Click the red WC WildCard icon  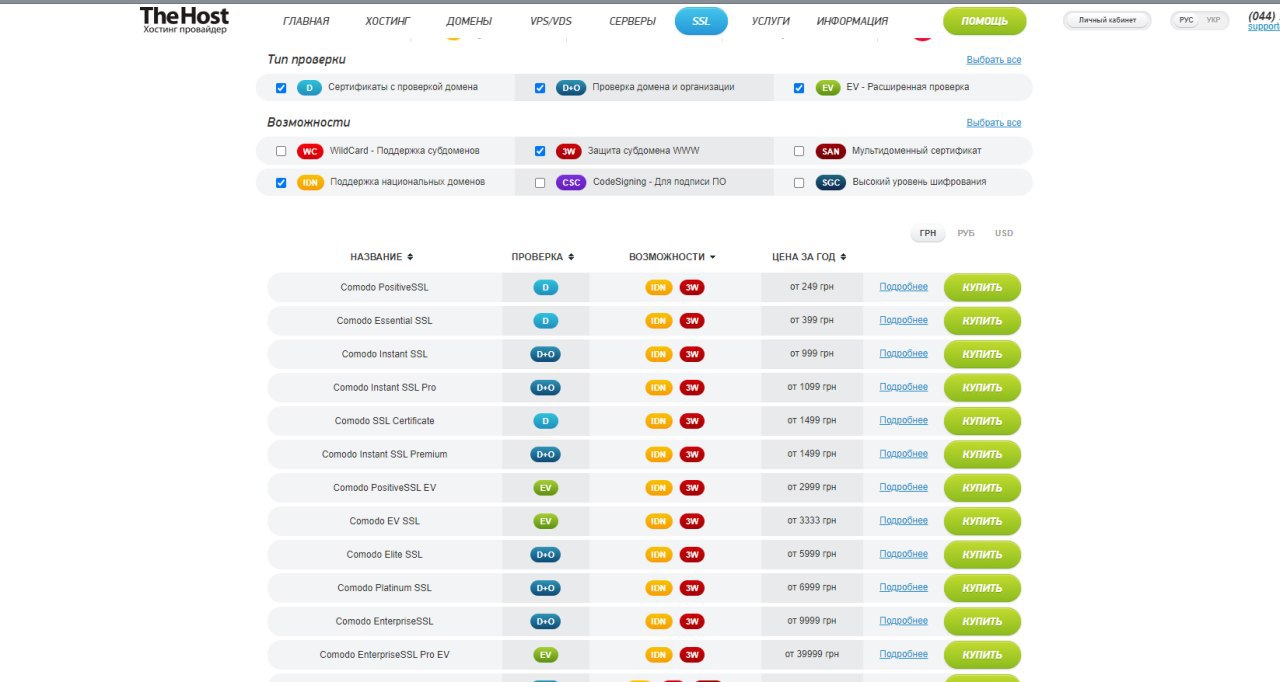pyautogui.click(x=310, y=152)
